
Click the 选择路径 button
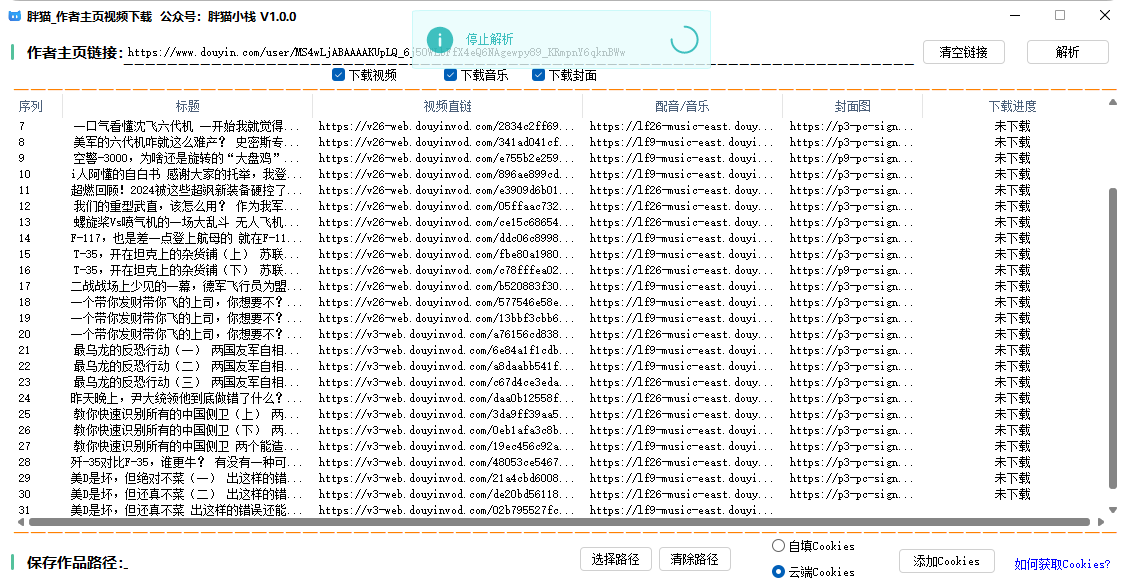tap(615, 559)
